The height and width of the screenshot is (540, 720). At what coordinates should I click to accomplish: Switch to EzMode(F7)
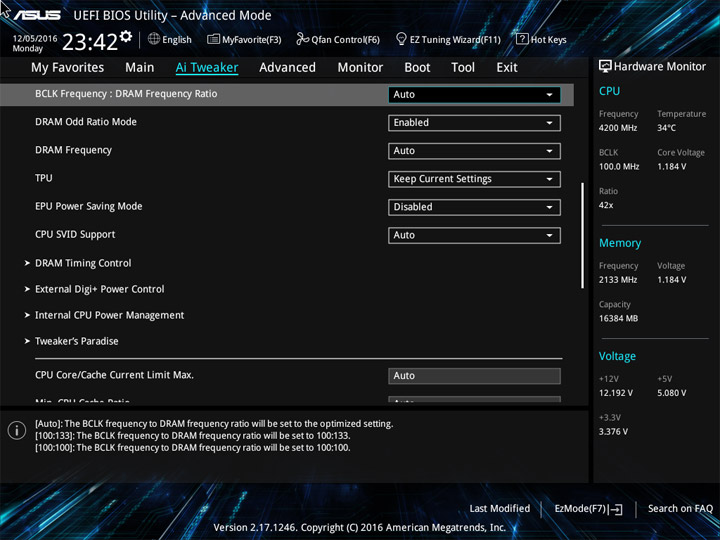click(582, 509)
